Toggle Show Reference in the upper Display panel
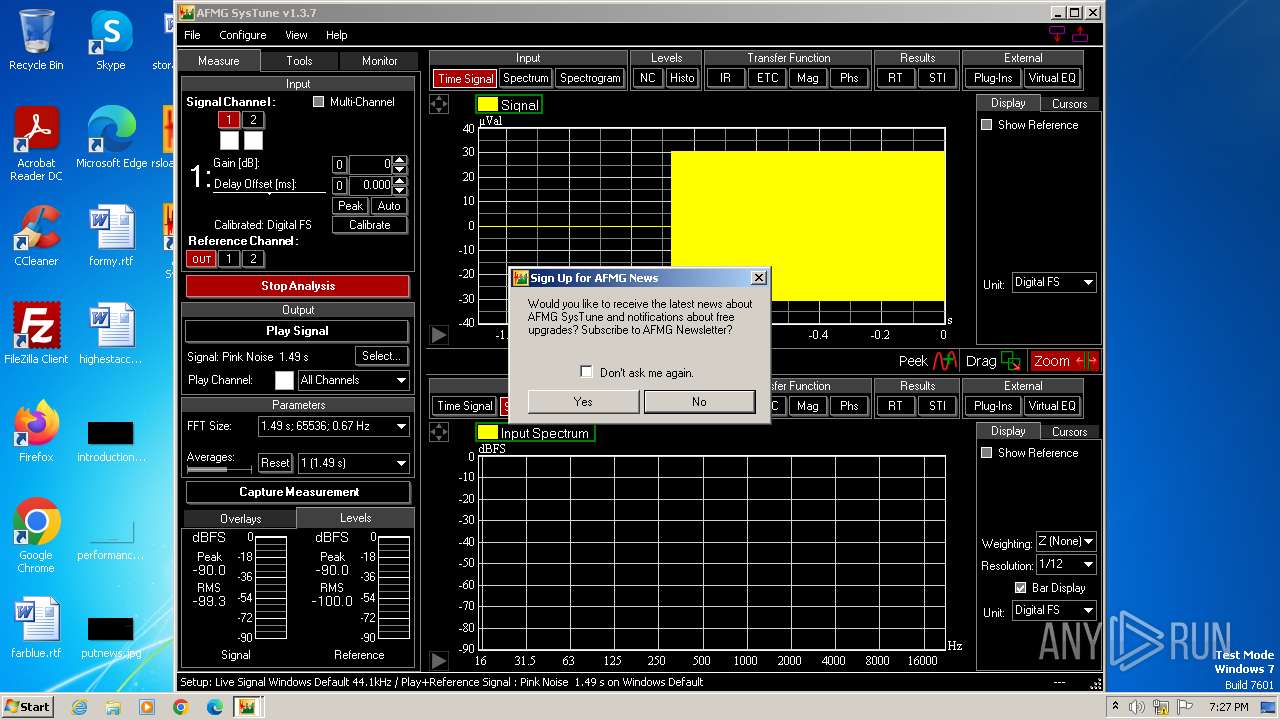1280x720 pixels. [987, 125]
